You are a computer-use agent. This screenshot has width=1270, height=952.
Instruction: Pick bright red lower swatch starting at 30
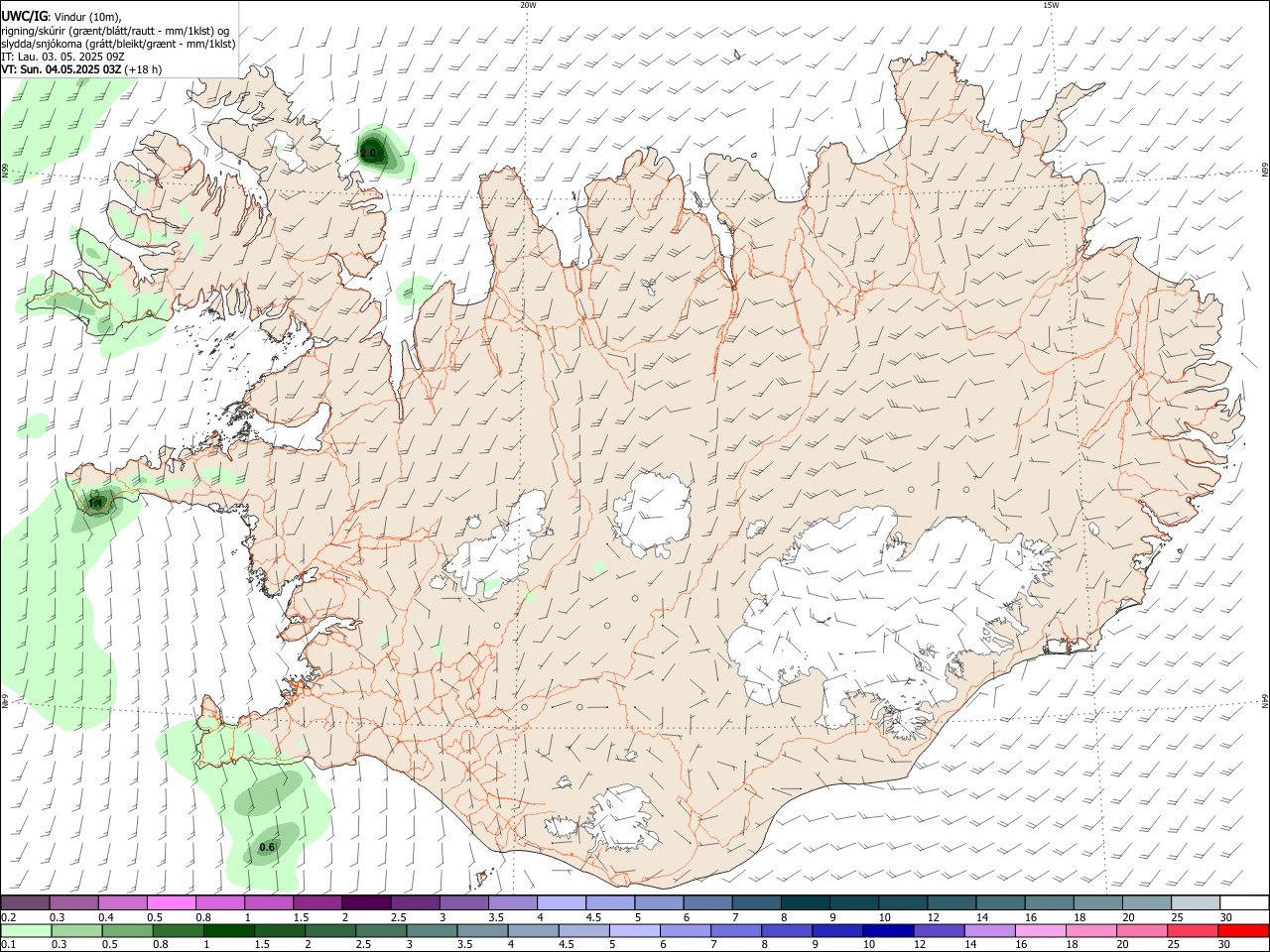point(1243,930)
